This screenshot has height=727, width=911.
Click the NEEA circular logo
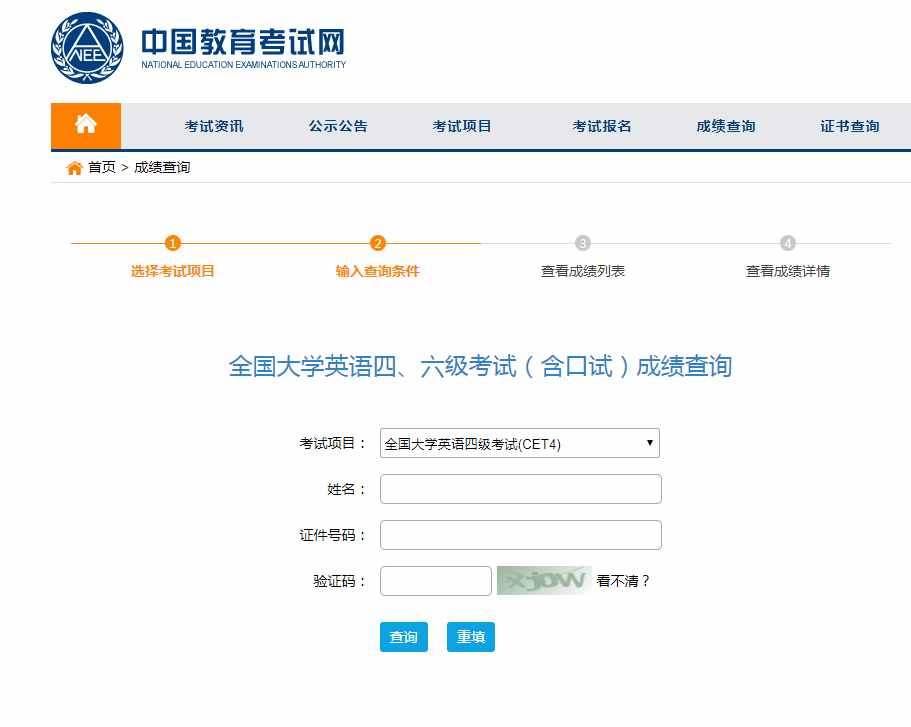[x=87, y=48]
